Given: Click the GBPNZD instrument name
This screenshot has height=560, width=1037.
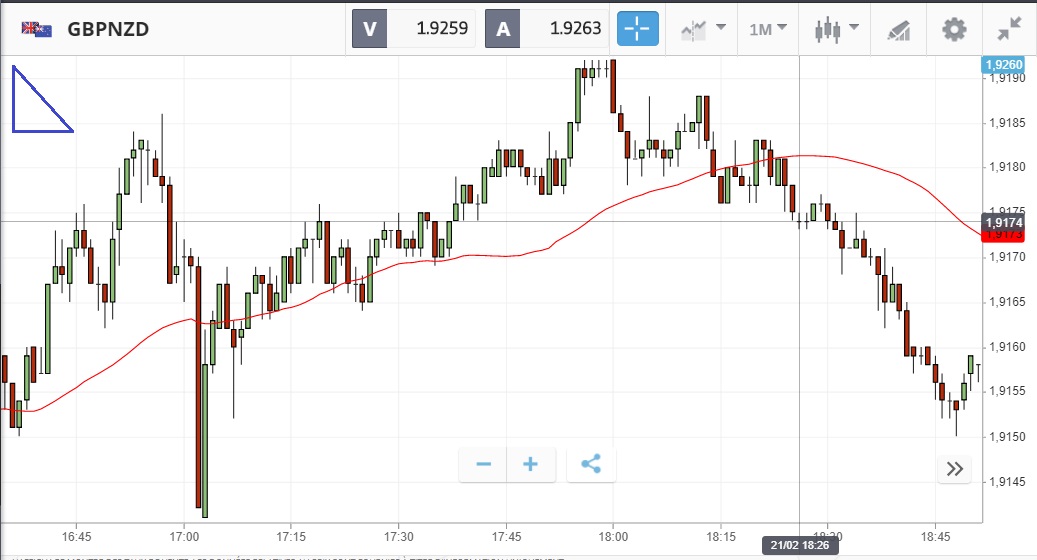Looking at the screenshot, I should point(108,29).
